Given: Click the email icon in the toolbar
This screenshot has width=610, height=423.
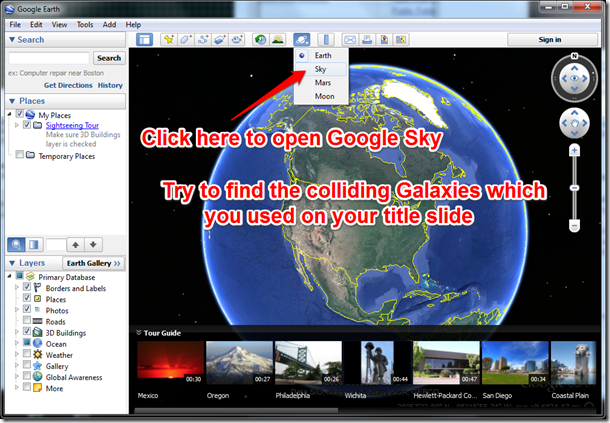Looking at the screenshot, I should (x=350, y=40).
